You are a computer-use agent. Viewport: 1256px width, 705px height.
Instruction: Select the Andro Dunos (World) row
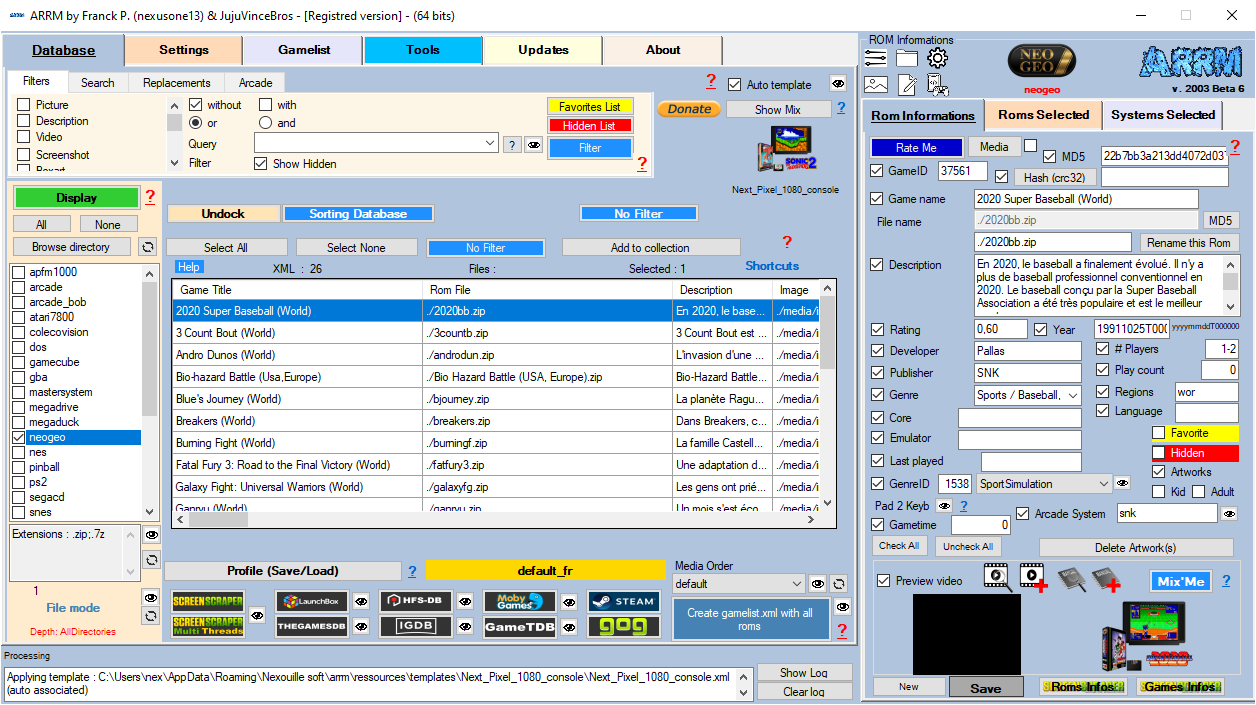pyautogui.click(x=298, y=355)
